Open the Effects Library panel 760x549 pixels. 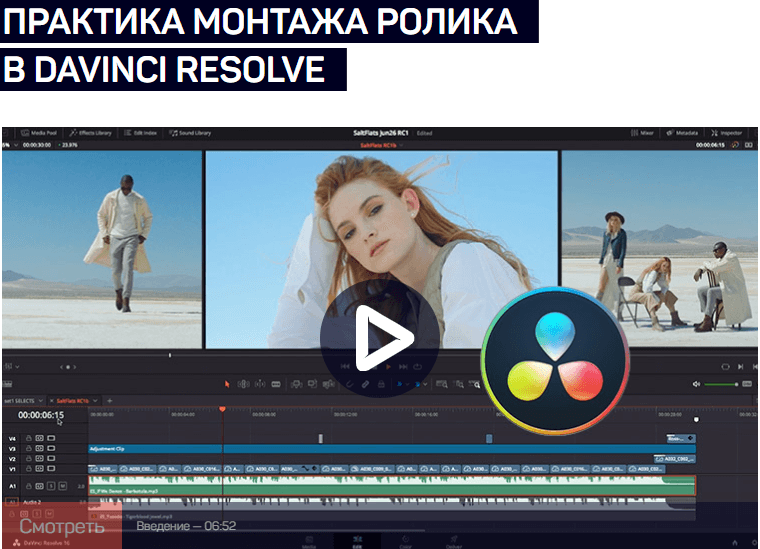tap(90, 133)
